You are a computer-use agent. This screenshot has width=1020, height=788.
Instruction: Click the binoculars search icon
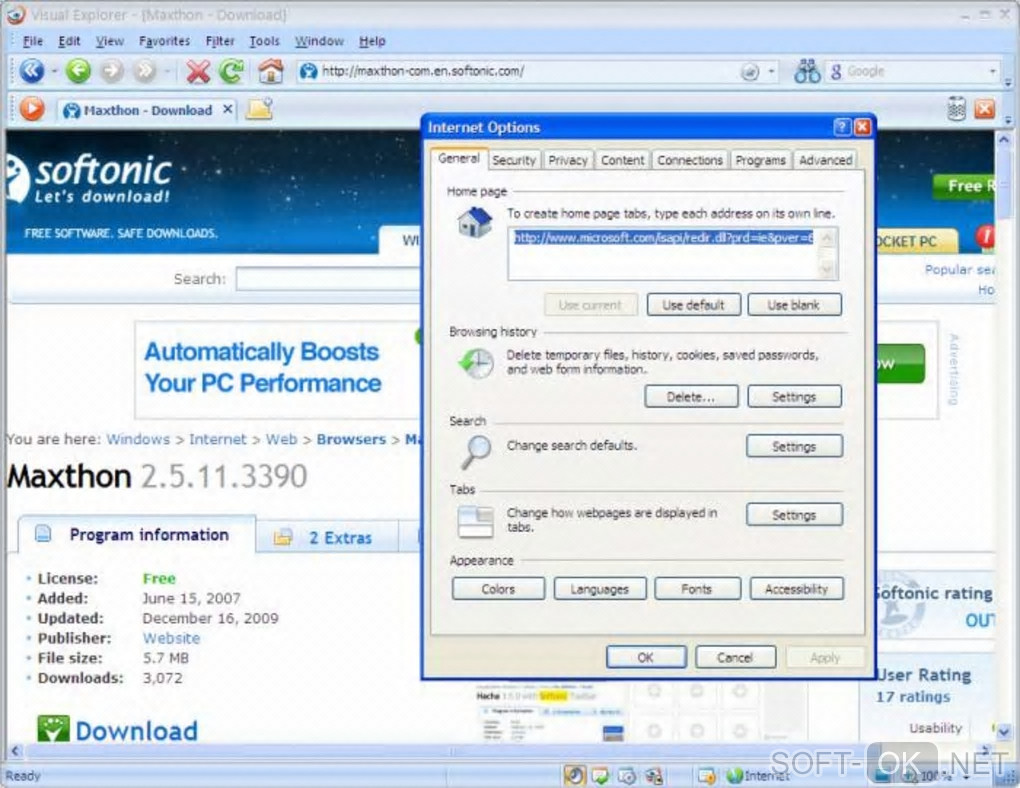[x=807, y=71]
